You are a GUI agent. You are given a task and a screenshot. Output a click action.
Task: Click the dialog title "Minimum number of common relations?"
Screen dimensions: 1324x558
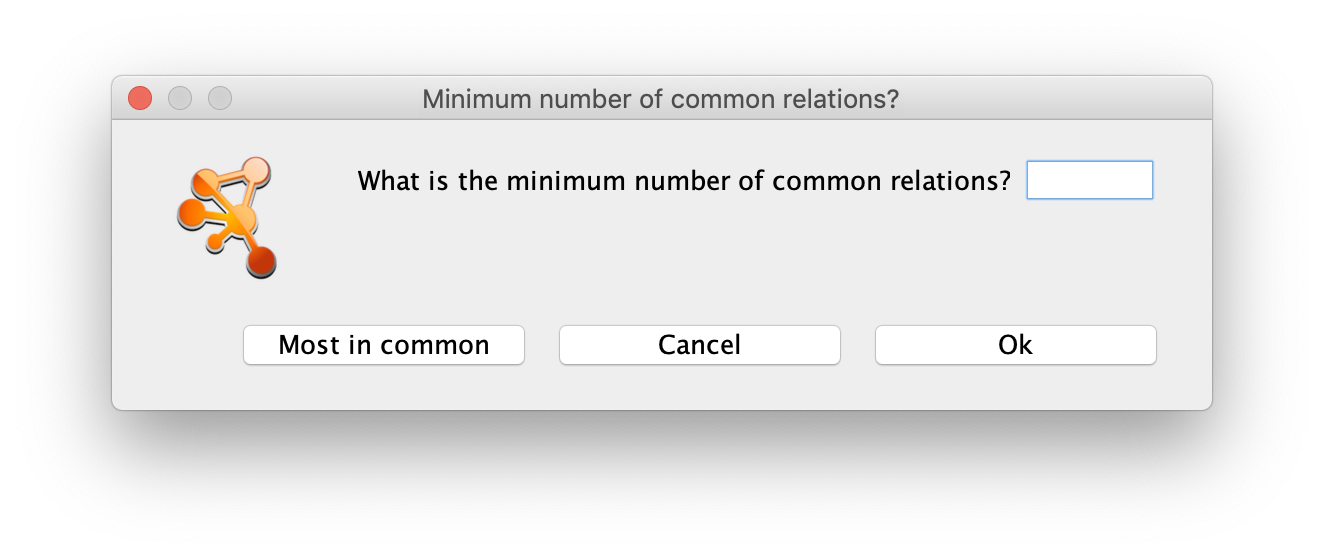pyautogui.click(x=661, y=99)
